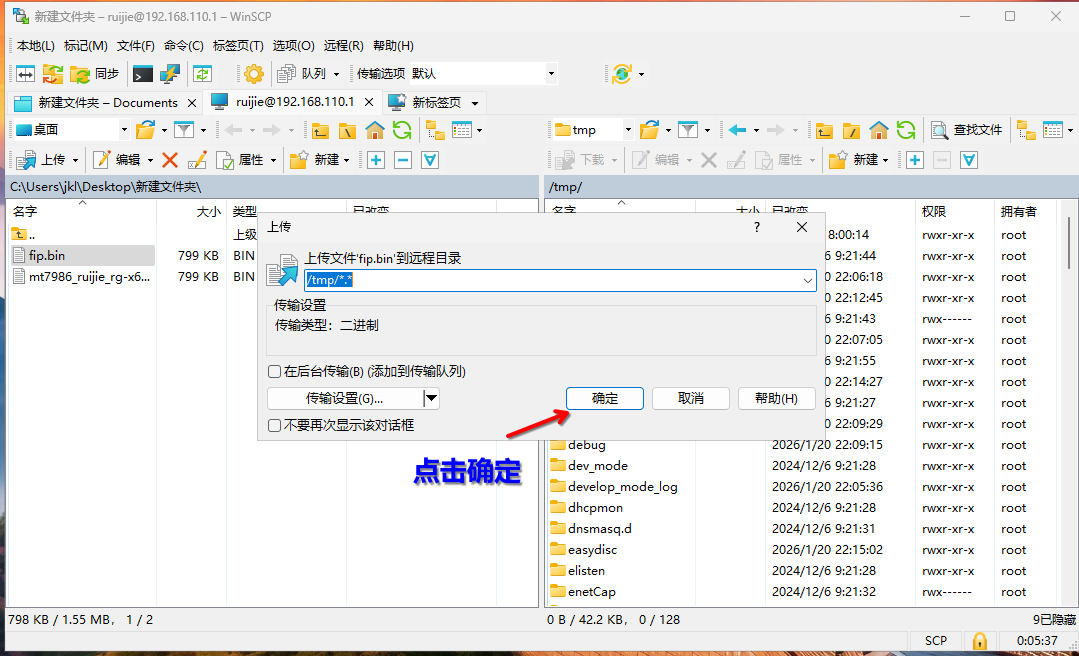This screenshot has height=656, width=1079.
Task: Click the parent directory icon on remote panel
Action: click(822, 131)
